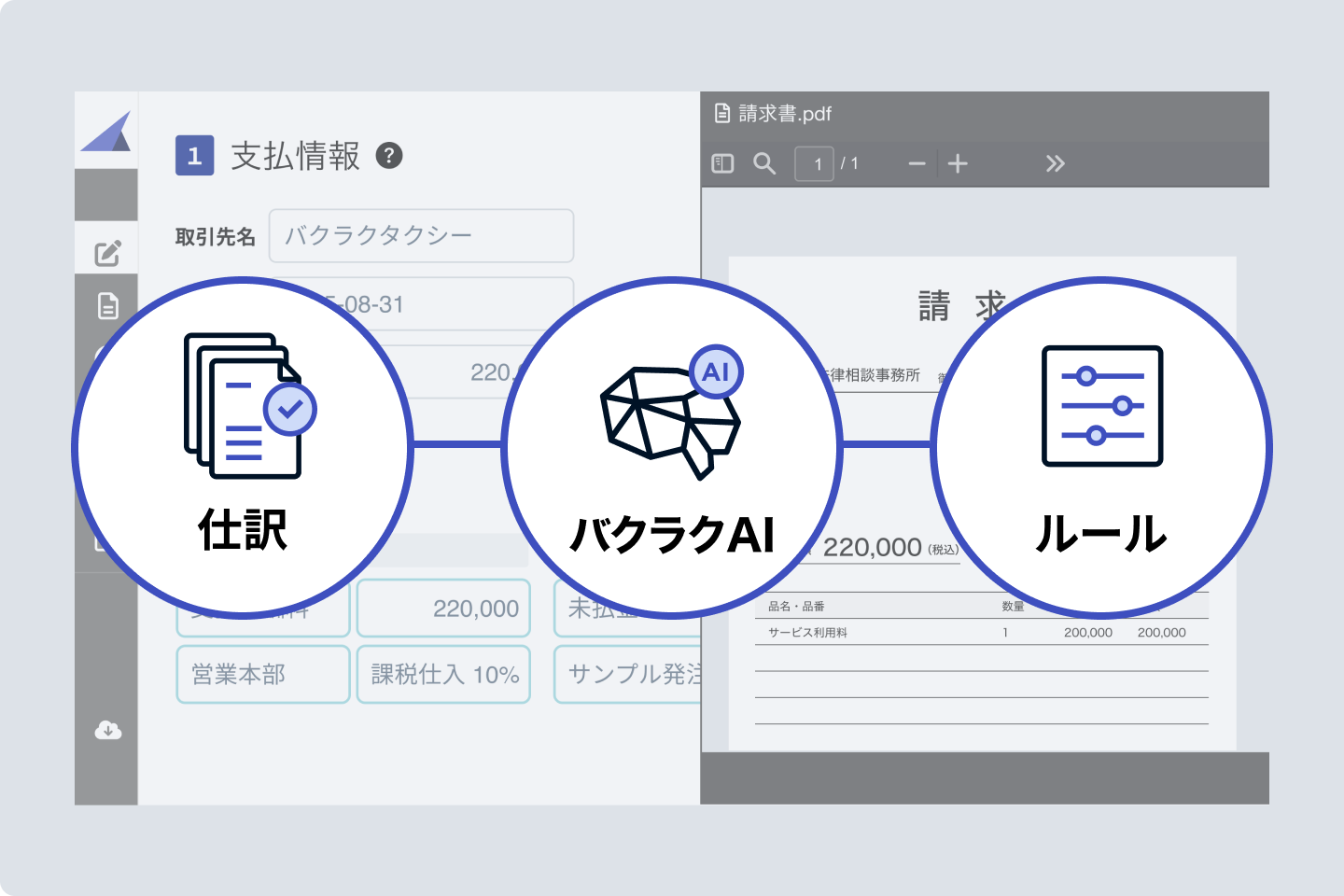Click the サンプル発注 field

(627, 674)
